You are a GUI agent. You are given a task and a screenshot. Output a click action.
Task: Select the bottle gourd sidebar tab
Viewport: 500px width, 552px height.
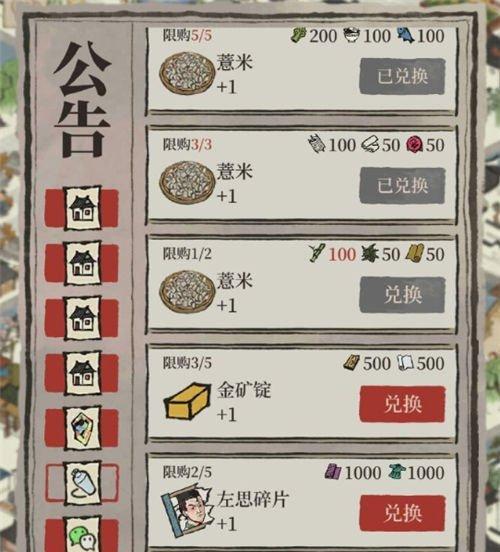82,483
